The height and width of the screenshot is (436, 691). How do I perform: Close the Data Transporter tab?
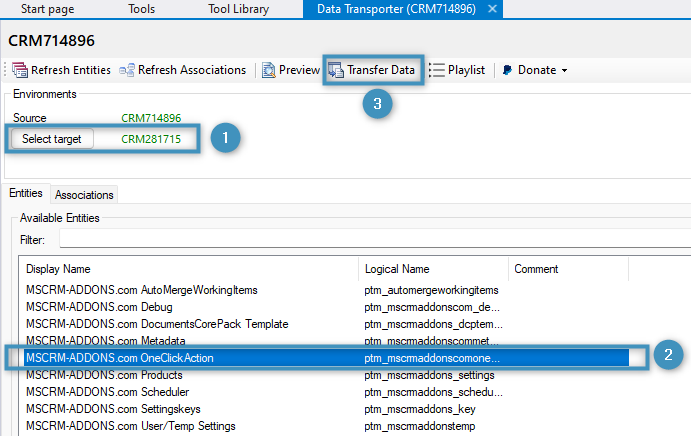click(x=492, y=9)
